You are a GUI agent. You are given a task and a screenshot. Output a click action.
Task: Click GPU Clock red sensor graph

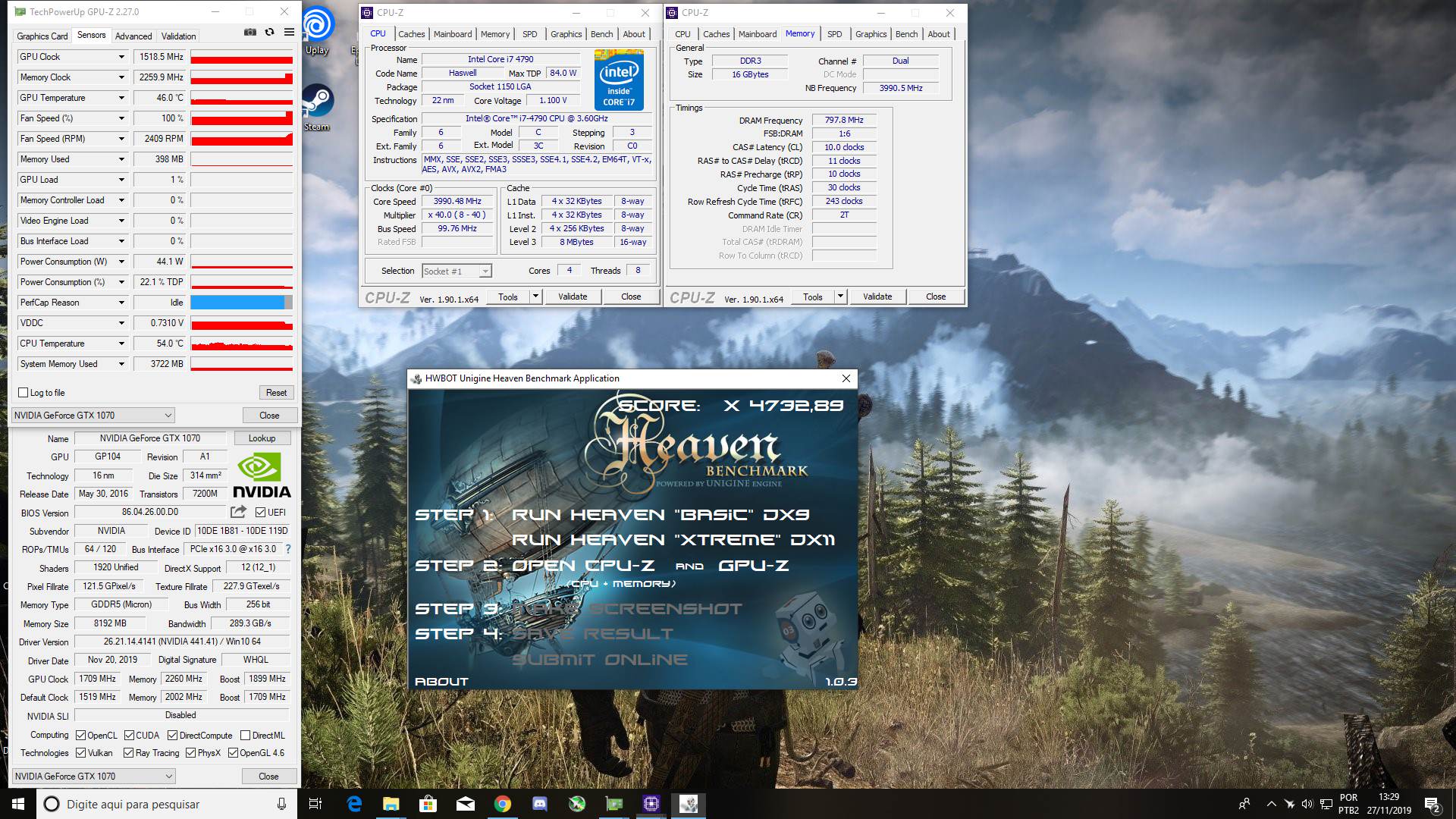click(x=241, y=57)
